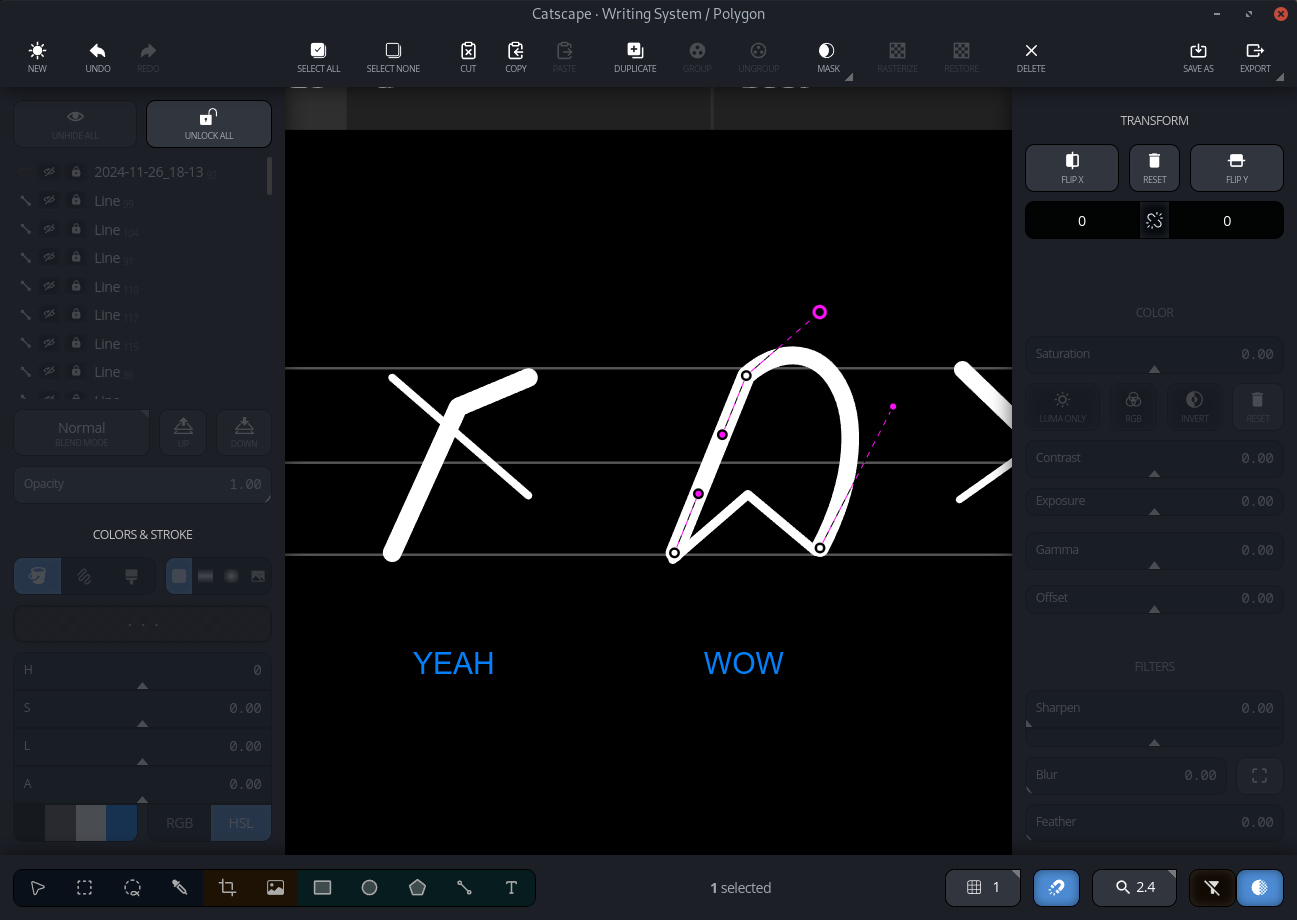Click the Saturation slider in Color panel
The width and height of the screenshot is (1297, 920).
point(1154,354)
